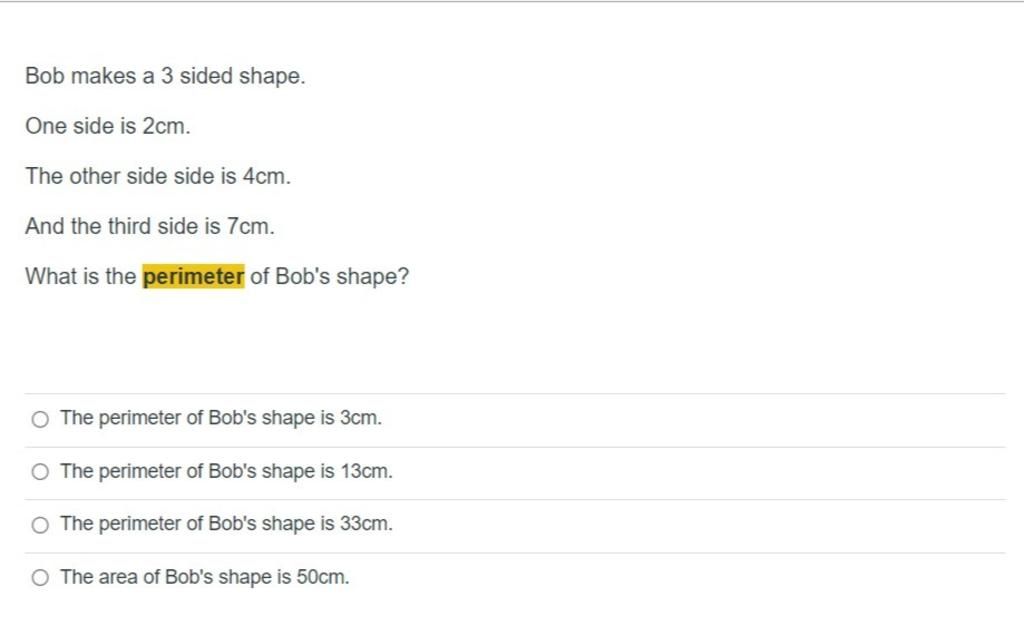The height and width of the screenshot is (626, 1024).
Task: Click answer text ending in 13cm
Action: [x=227, y=471]
